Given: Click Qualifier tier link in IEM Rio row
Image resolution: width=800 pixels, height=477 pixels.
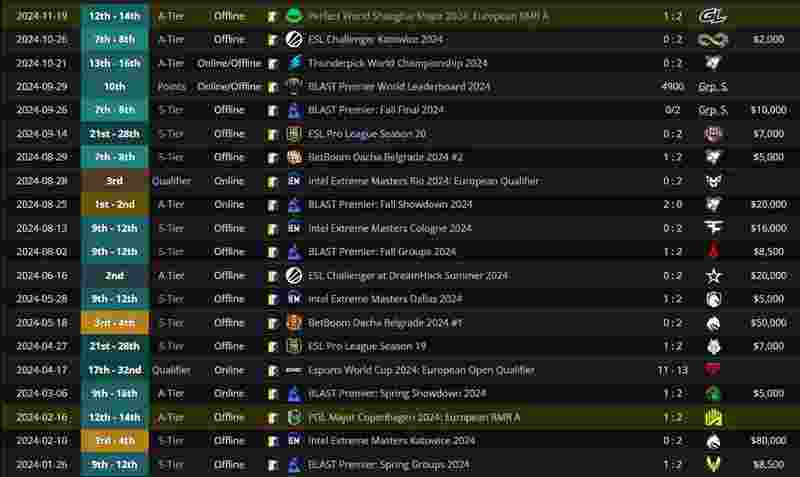Looking at the screenshot, I should 171,181.
